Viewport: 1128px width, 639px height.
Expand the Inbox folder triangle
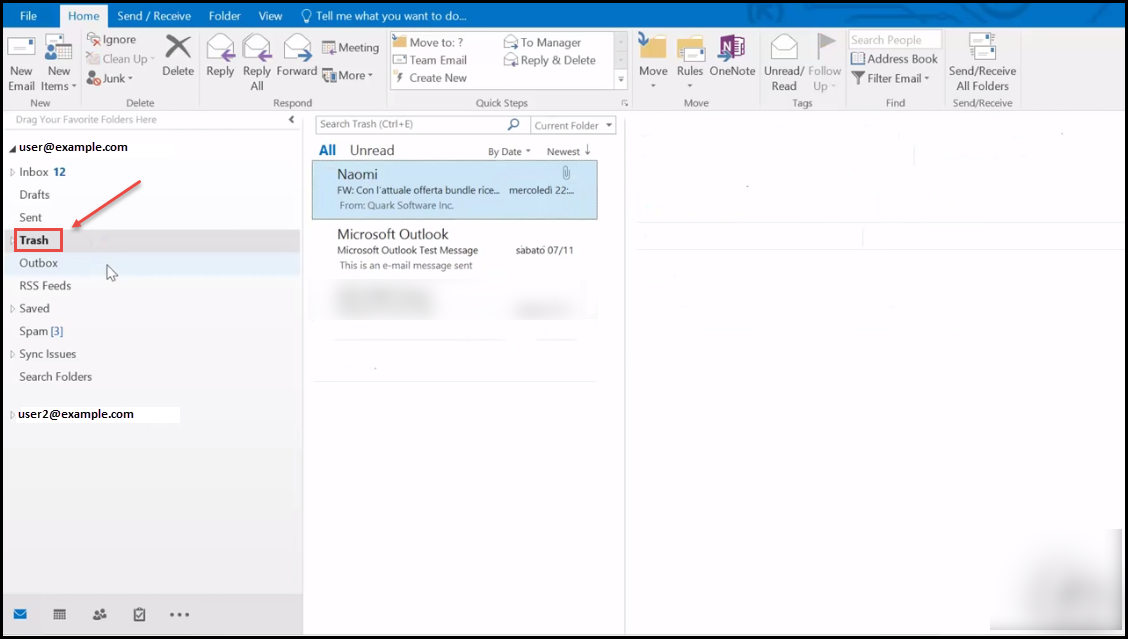pos(12,173)
